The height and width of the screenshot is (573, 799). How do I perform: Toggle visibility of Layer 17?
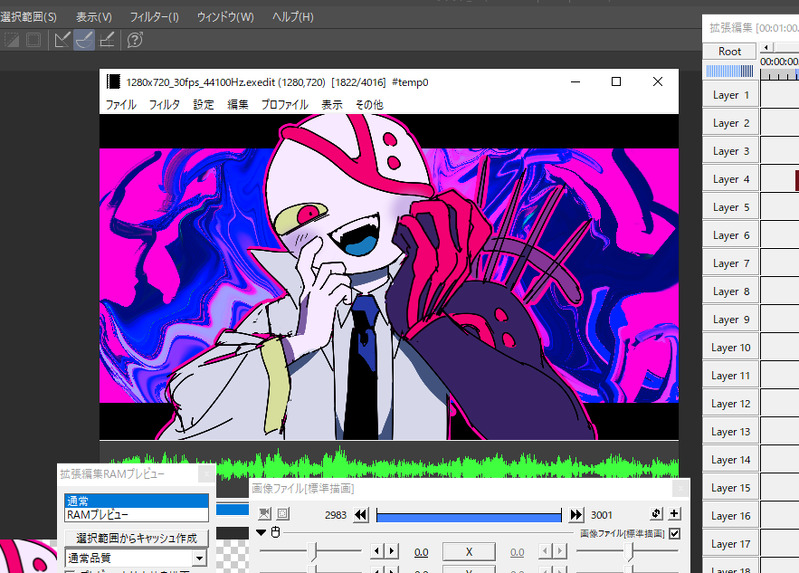tap(731, 543)
